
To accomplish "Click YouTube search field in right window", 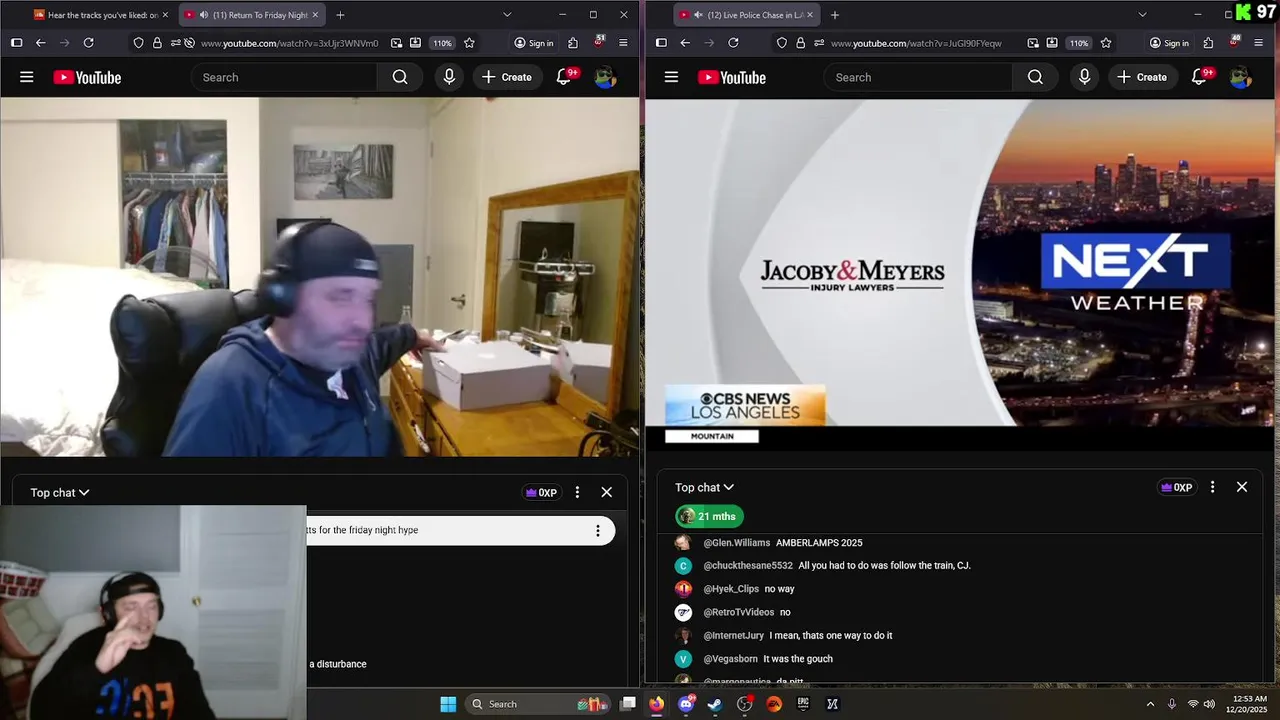I will pyautogui.click(x=919, y=77).
